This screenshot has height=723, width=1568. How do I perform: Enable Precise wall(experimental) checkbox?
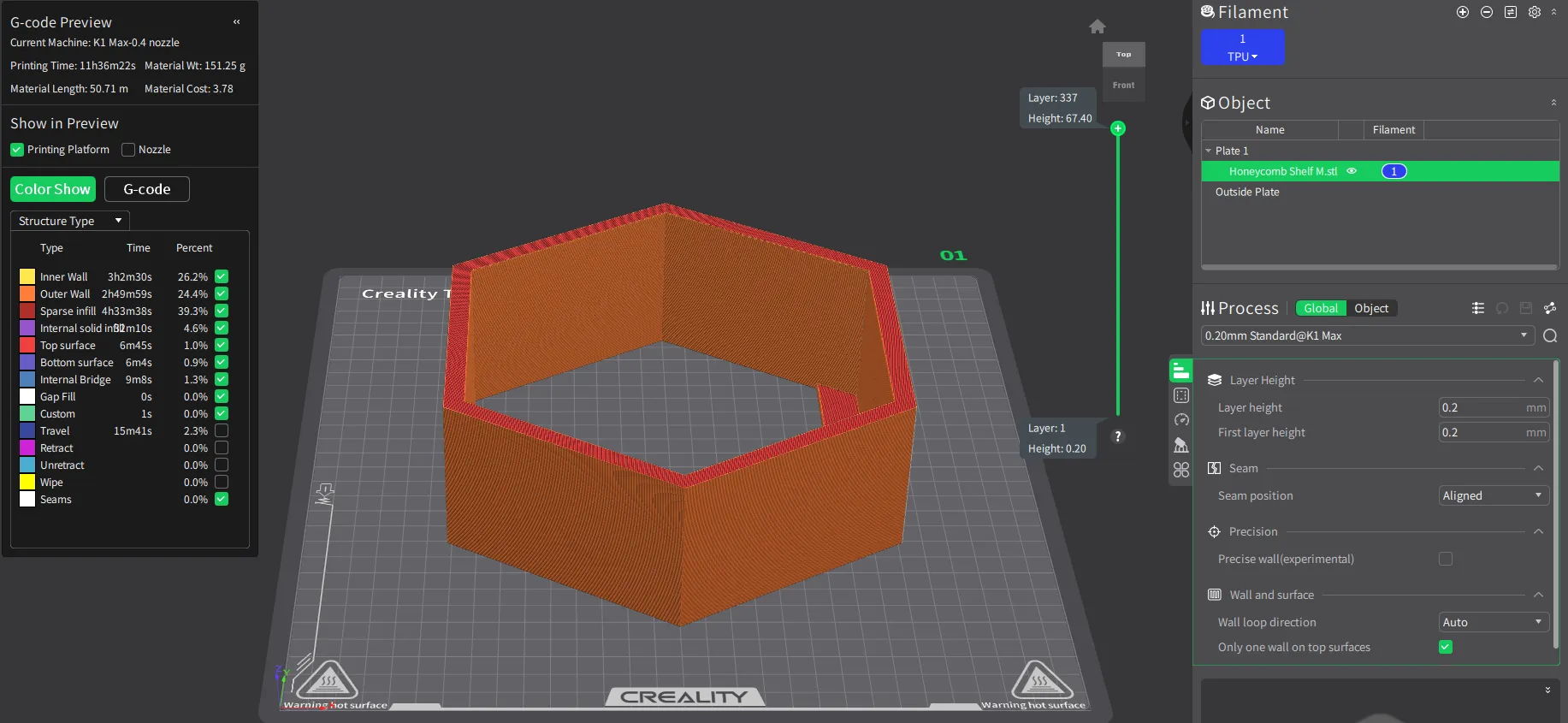pyautogui.click(x=1446, y=559)
